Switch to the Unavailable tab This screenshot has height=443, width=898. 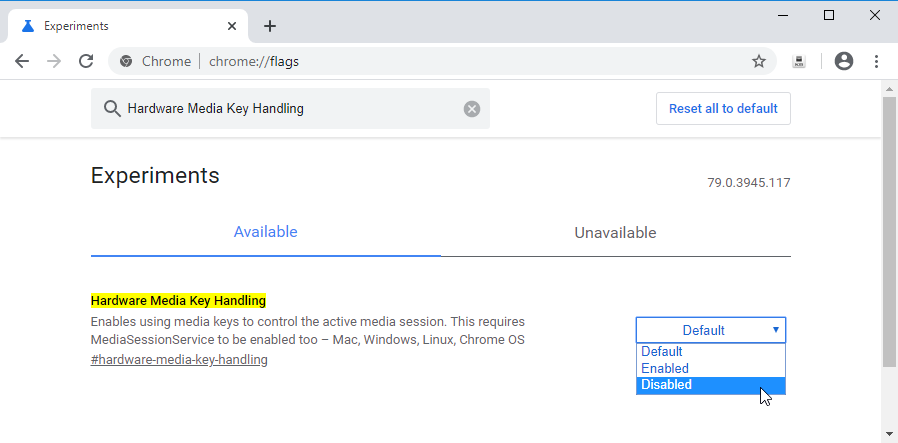(x=615, y=233)
